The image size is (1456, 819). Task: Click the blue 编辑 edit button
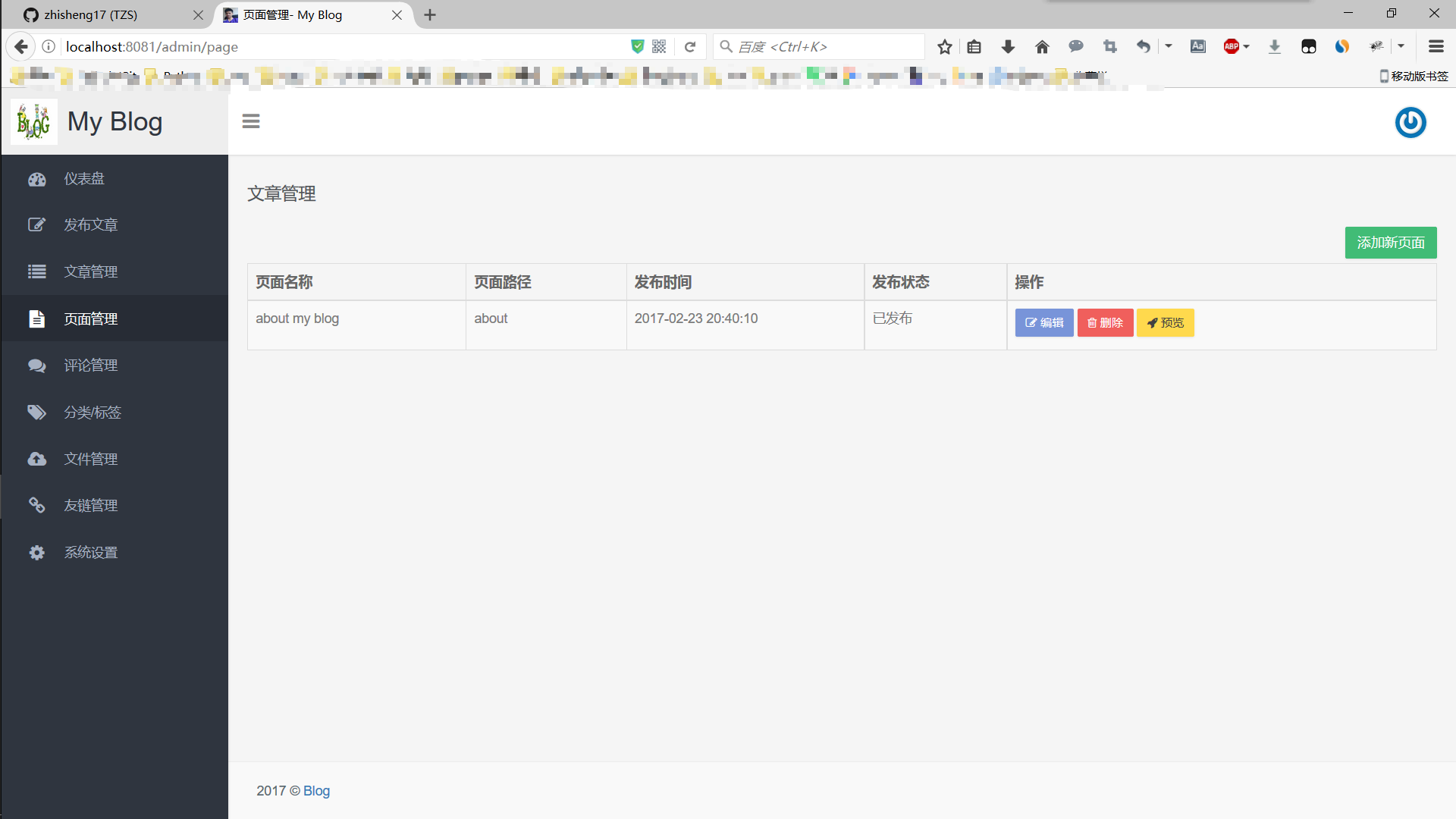tap(1044, 323)
